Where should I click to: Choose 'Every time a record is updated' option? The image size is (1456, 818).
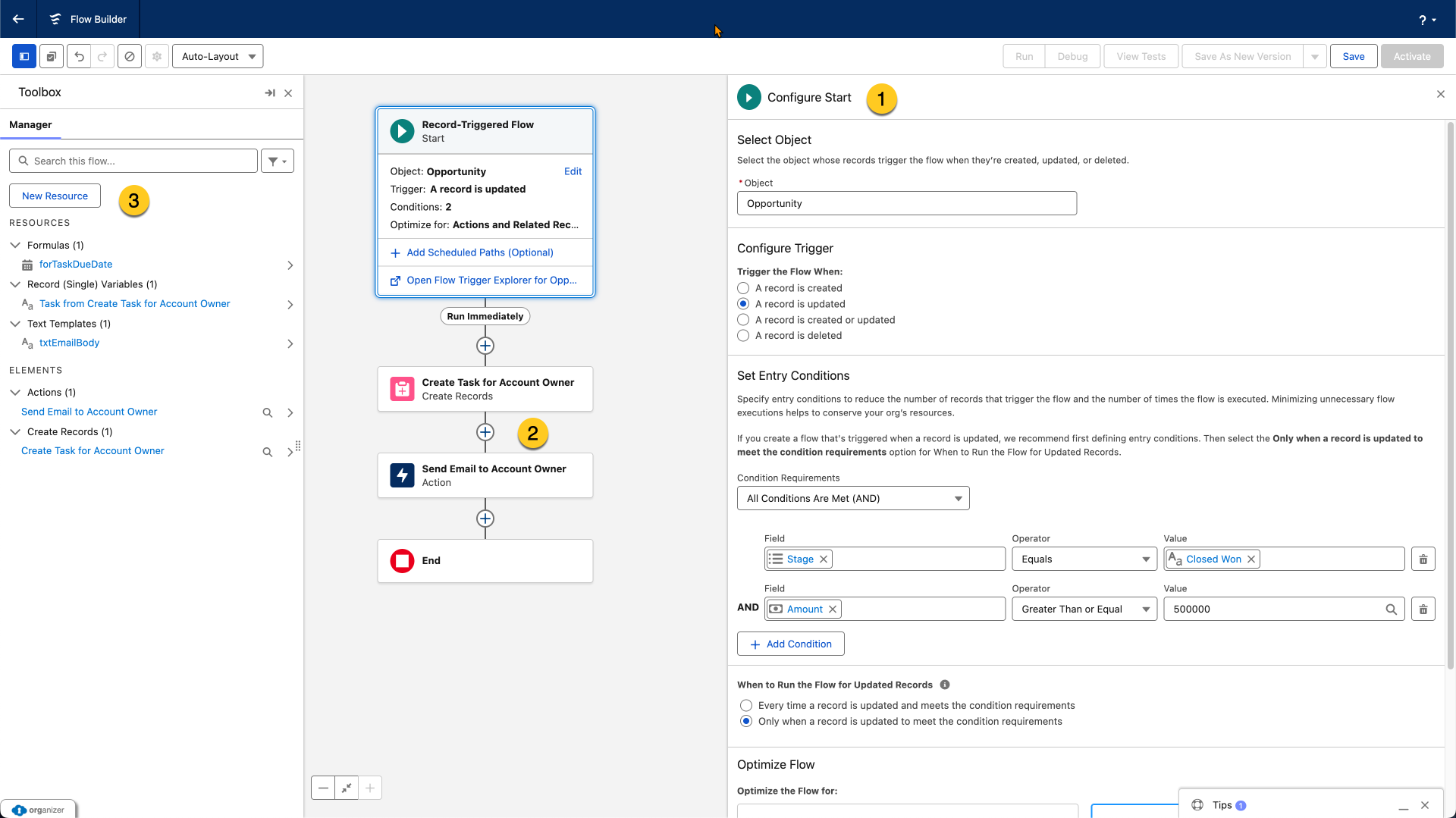(746, 706)
